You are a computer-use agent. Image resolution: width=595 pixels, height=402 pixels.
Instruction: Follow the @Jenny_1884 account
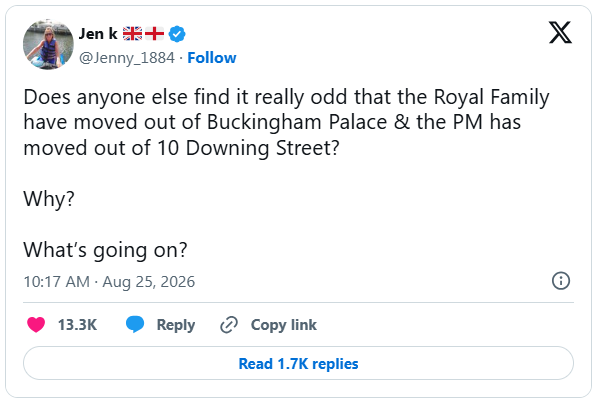tap(212, 58)
